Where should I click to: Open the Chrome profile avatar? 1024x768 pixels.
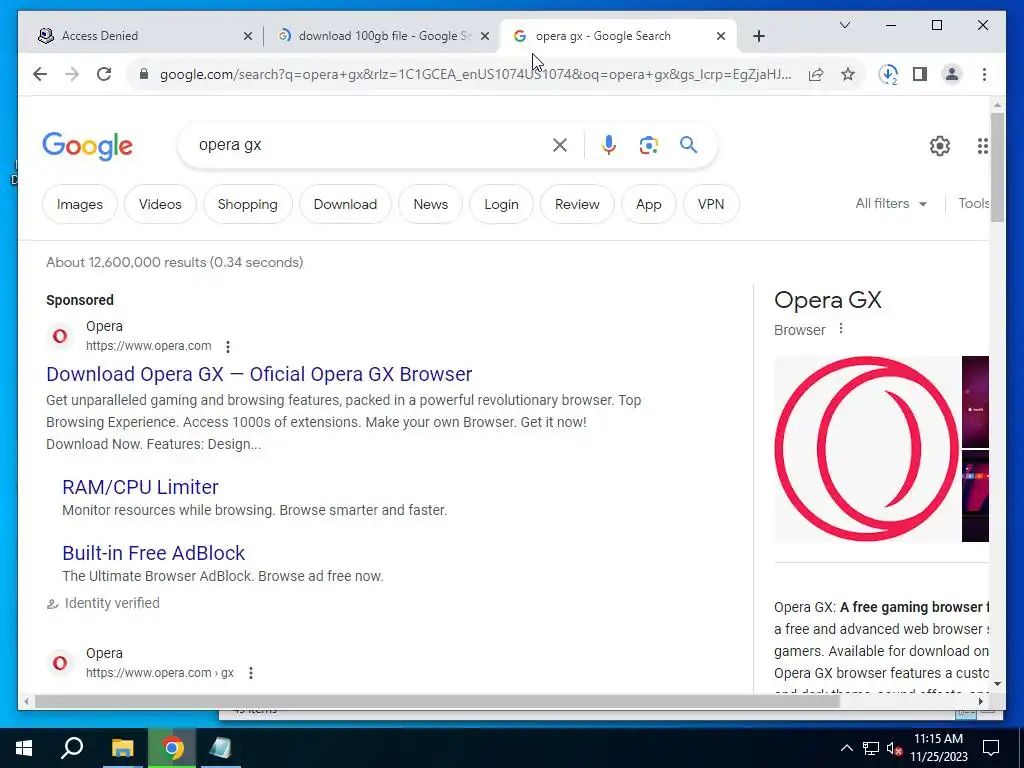click(952, 74)
